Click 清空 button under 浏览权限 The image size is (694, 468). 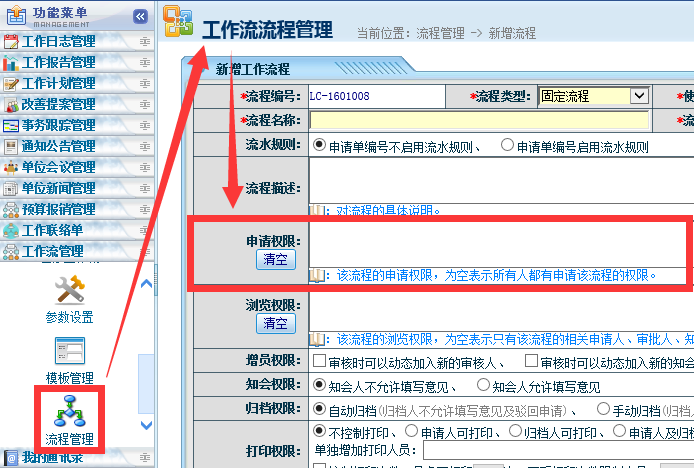(275, 323)
